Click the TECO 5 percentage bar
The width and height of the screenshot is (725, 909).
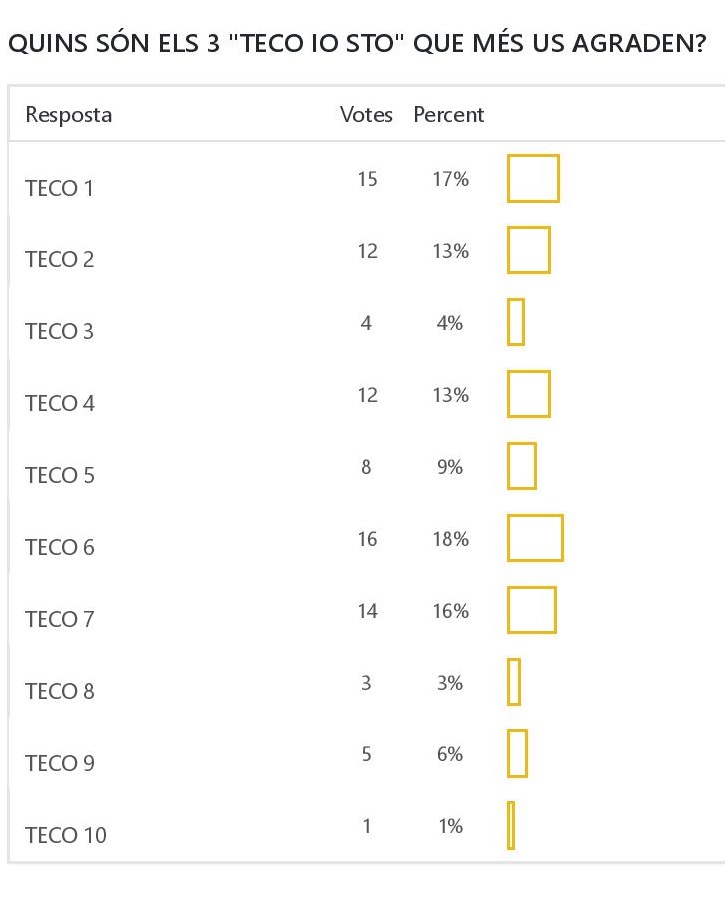522,466
